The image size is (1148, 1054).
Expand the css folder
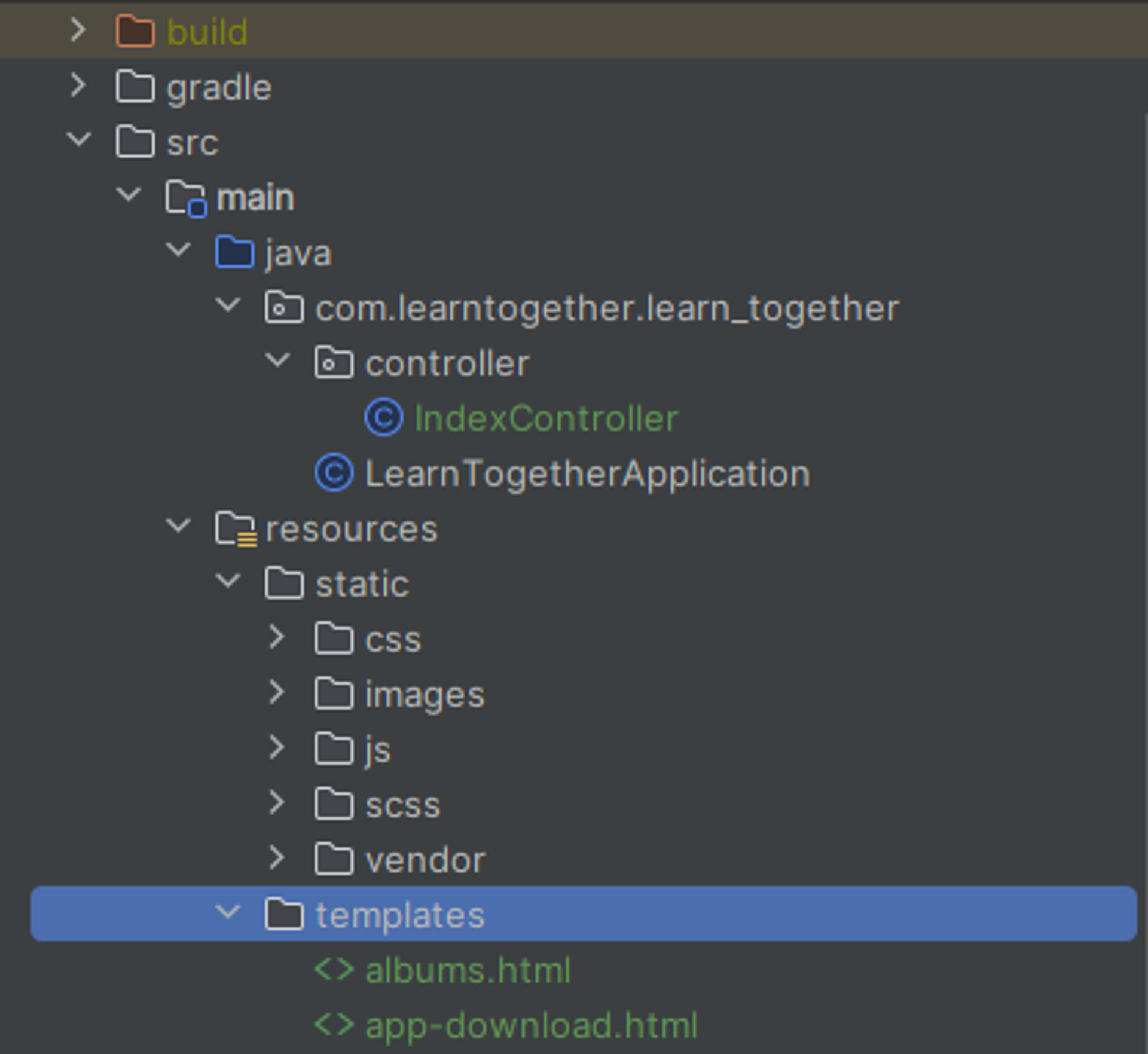277,637
